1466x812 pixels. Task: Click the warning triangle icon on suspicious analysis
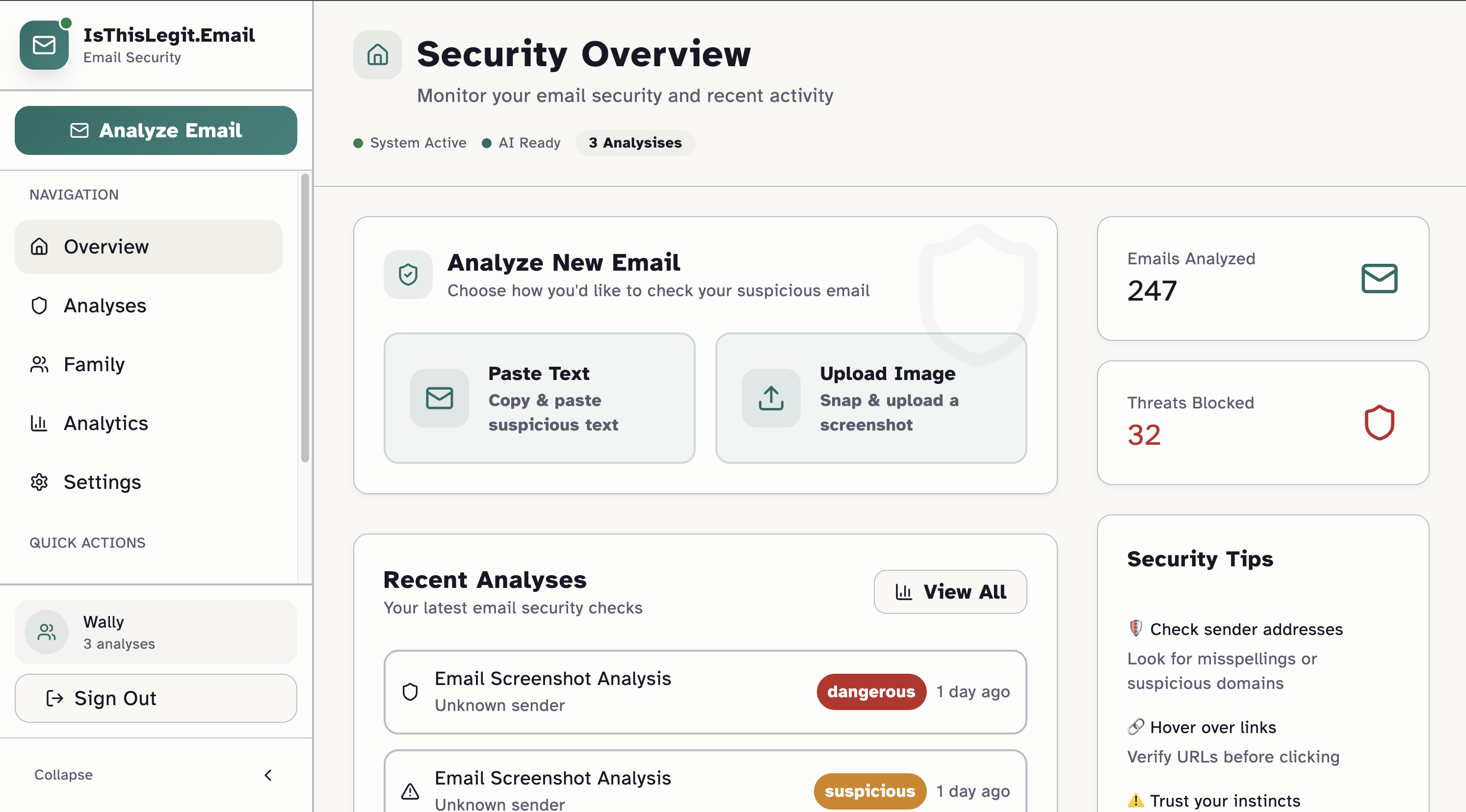tap(410, 791)
